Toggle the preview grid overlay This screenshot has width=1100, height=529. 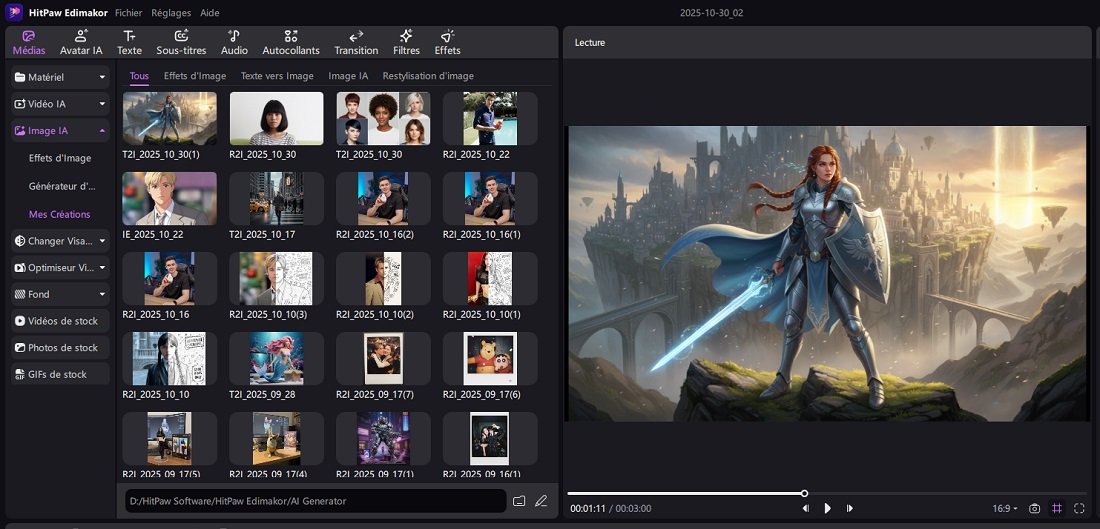pos(1057,508)
